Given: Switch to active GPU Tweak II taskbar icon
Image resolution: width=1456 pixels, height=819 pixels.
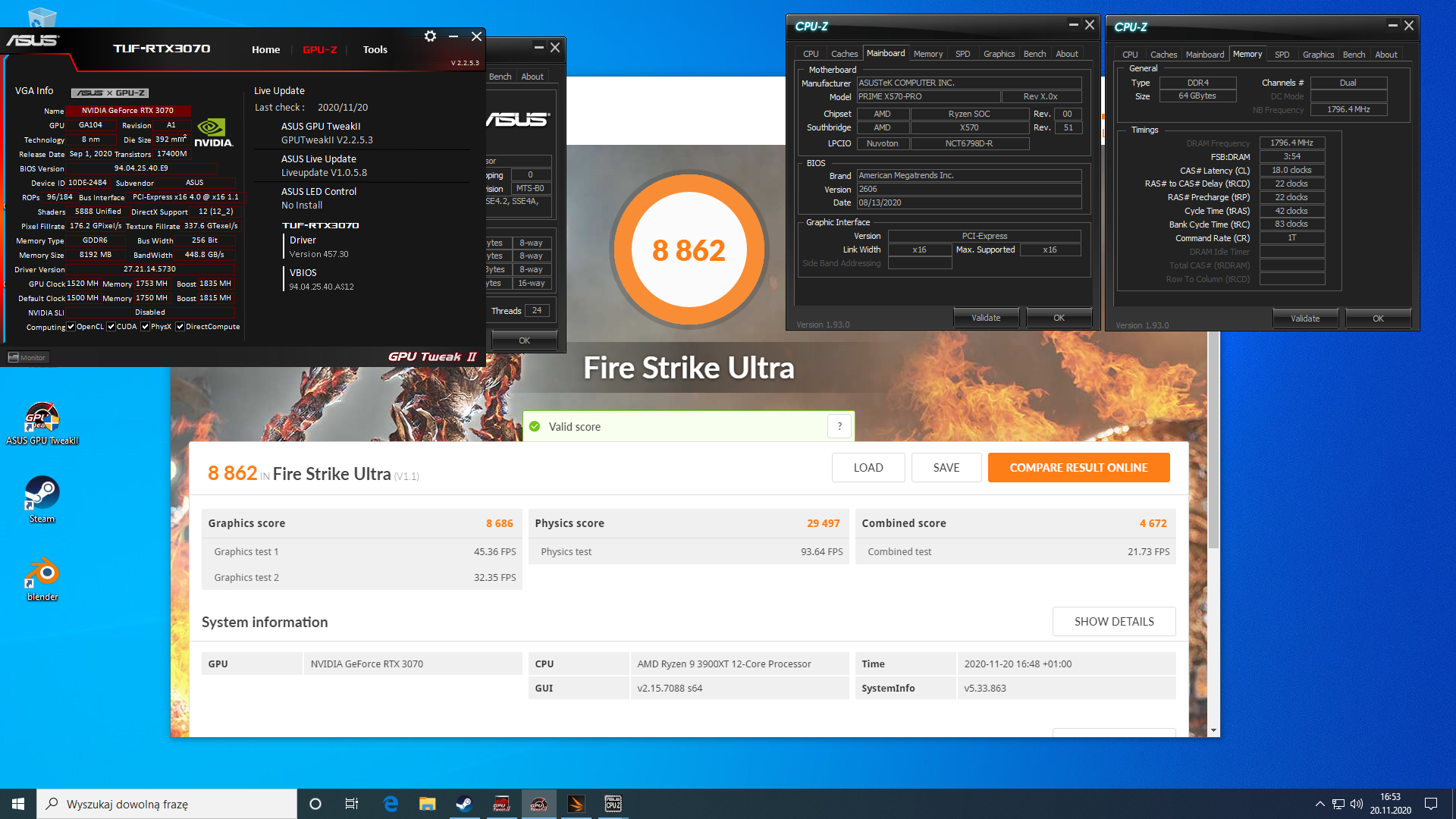Looking at the screenshot, I should [538, 804].
